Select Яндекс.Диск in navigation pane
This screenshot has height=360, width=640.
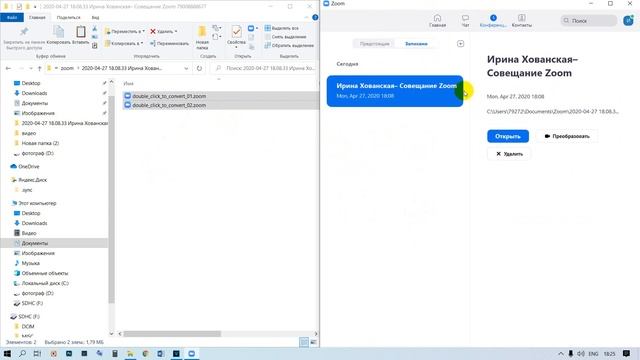point(32,180)
